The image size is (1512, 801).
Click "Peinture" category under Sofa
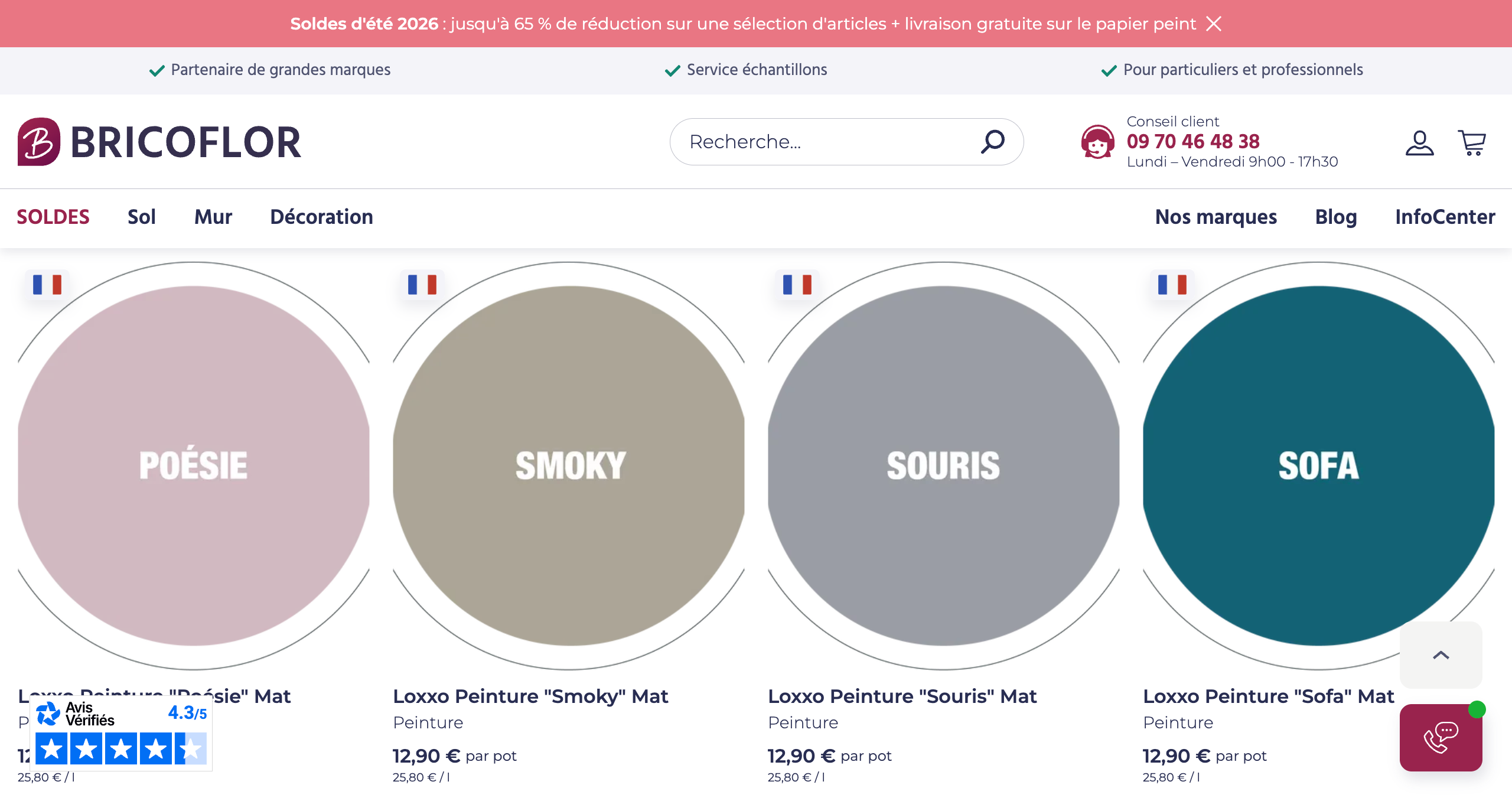point(1178,722)
